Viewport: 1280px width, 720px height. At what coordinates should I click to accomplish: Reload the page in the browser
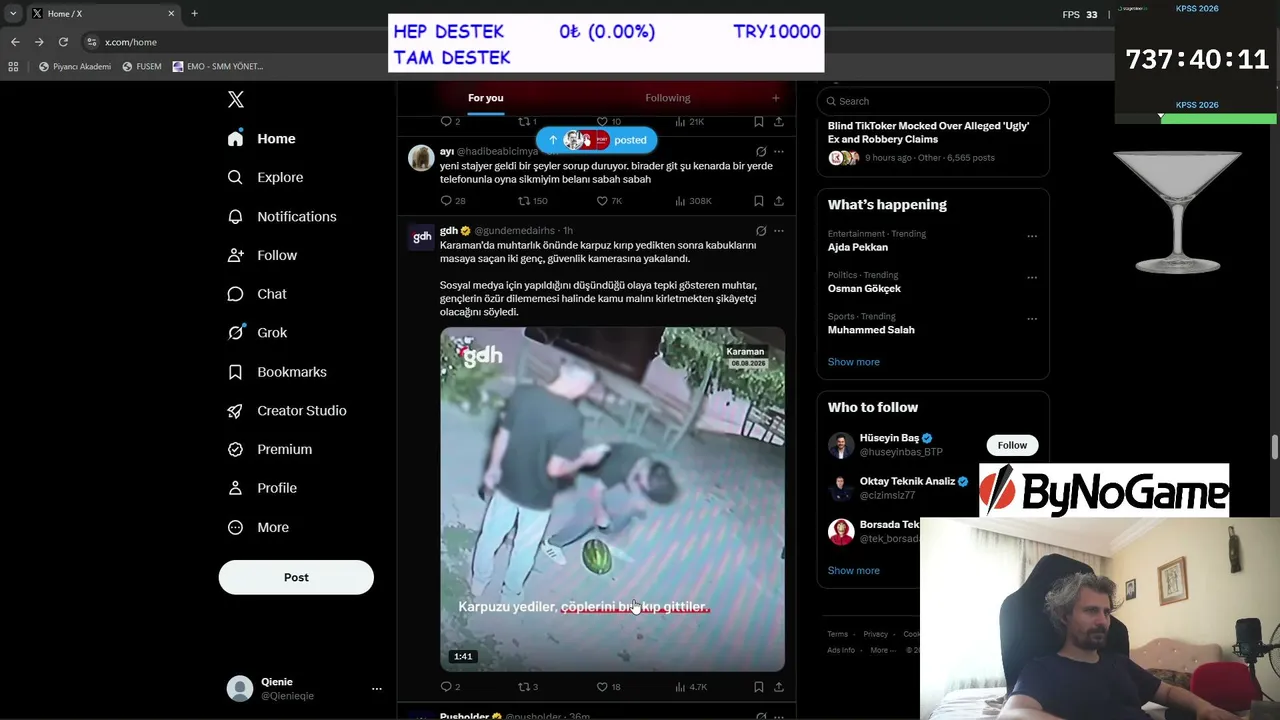[x=63, y=42]
